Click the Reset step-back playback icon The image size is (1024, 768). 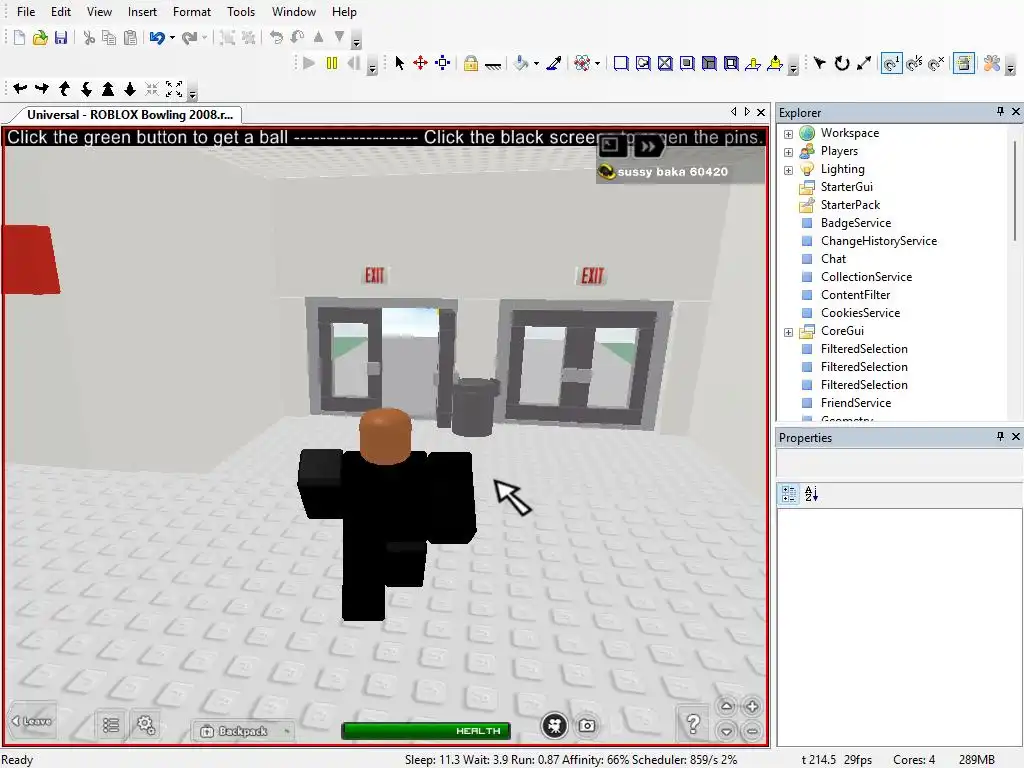353,63
